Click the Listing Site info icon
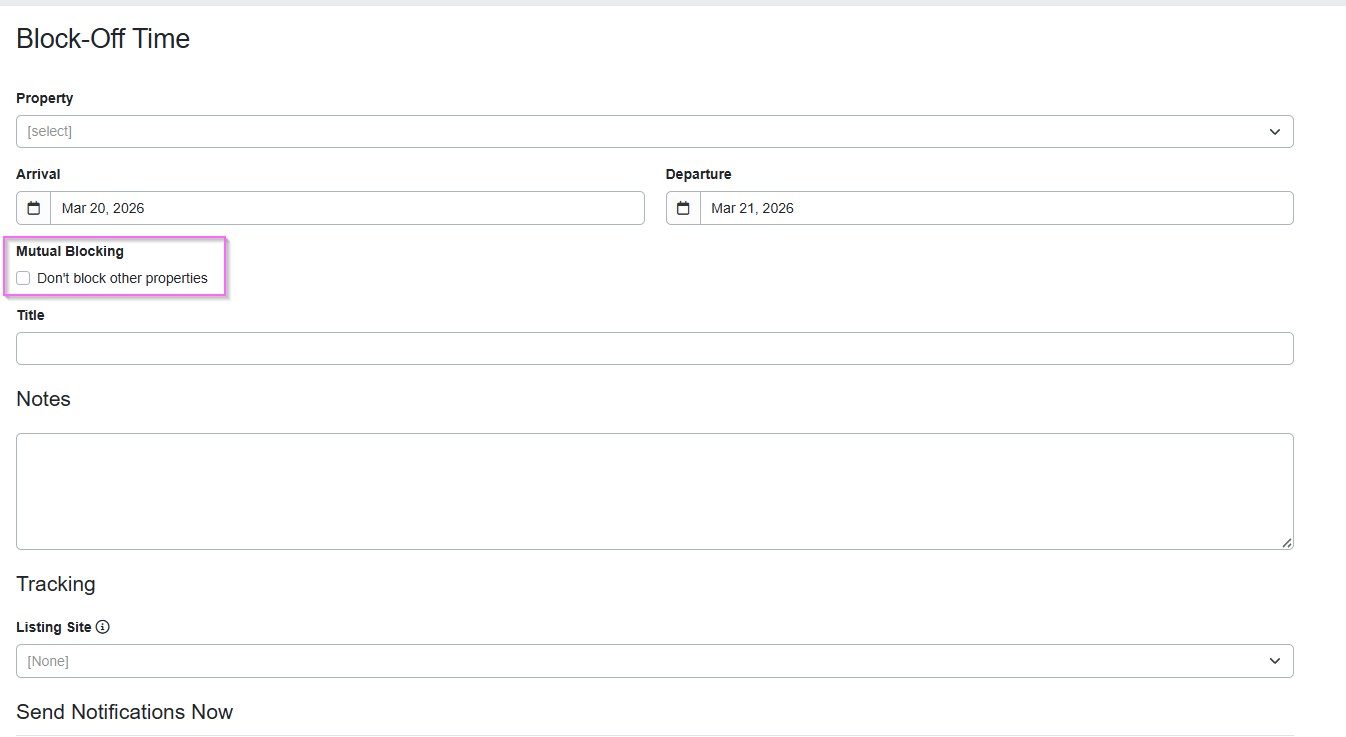The image size is (1346, 737). click(x=103, y=627)
